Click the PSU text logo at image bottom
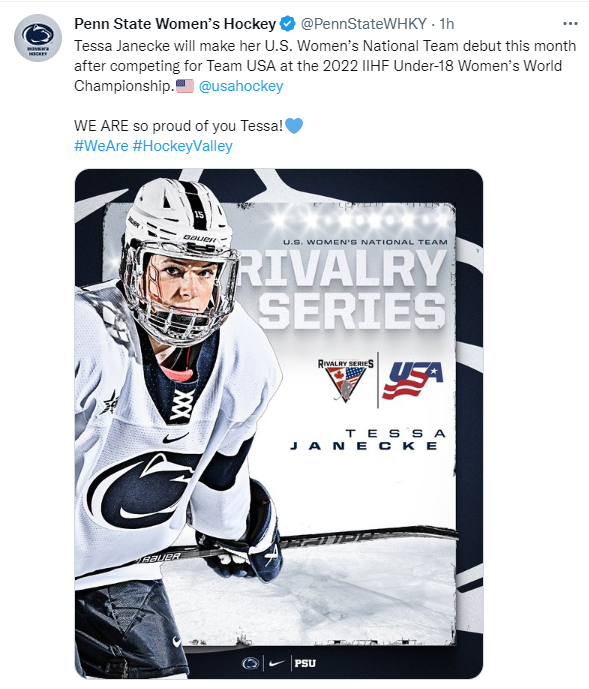589x689 pixels. coord(305,663)
